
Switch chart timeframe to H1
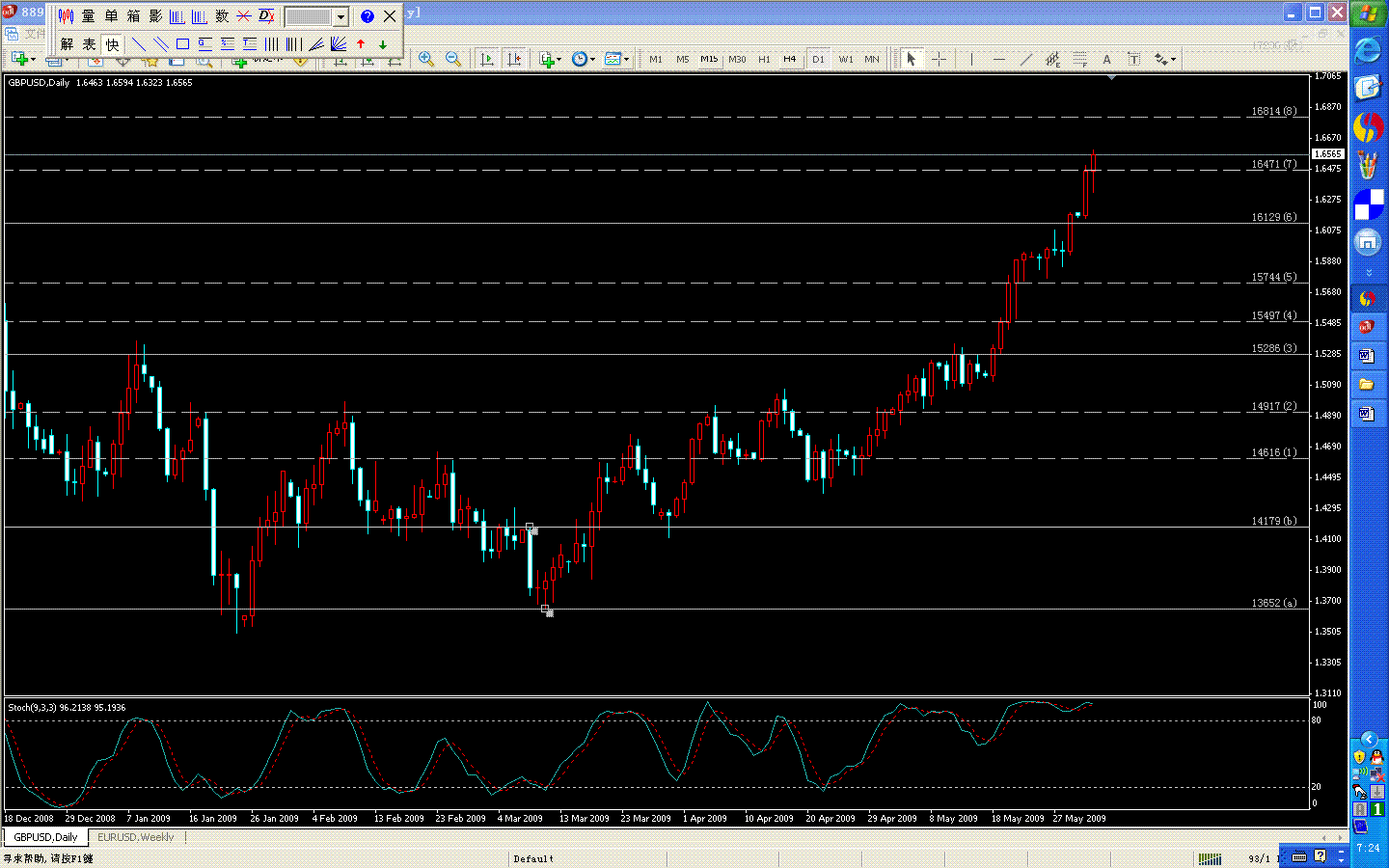click(764, 59)
